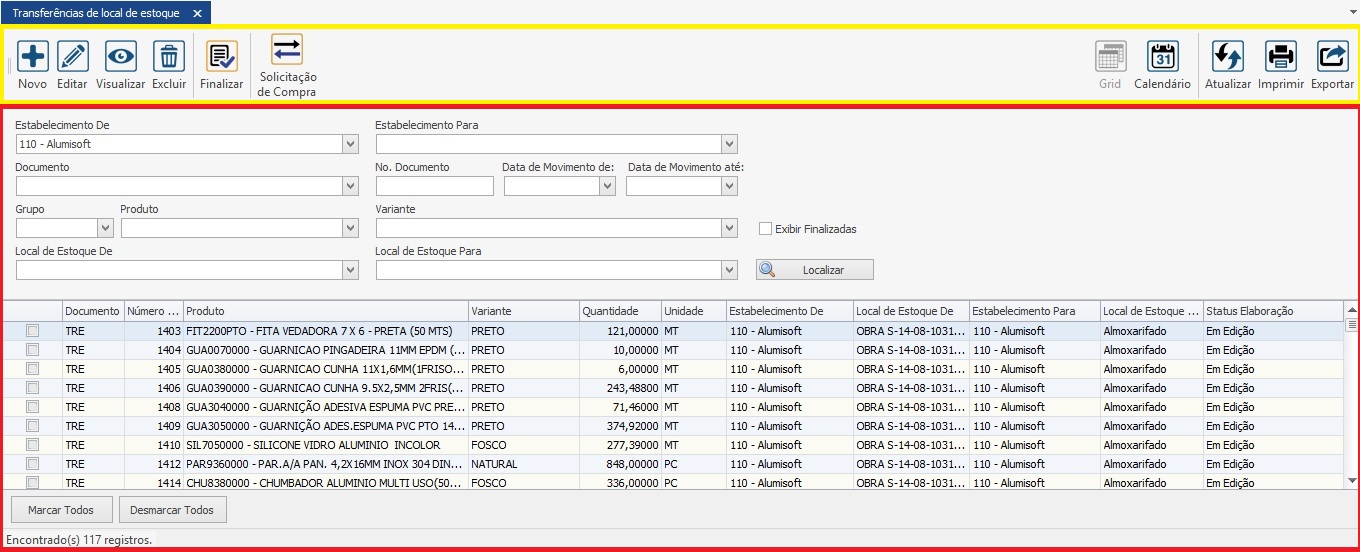Sort by the Quantidade column header
Viewport: 1360px width, 552px height.
(x=619, y=311)
